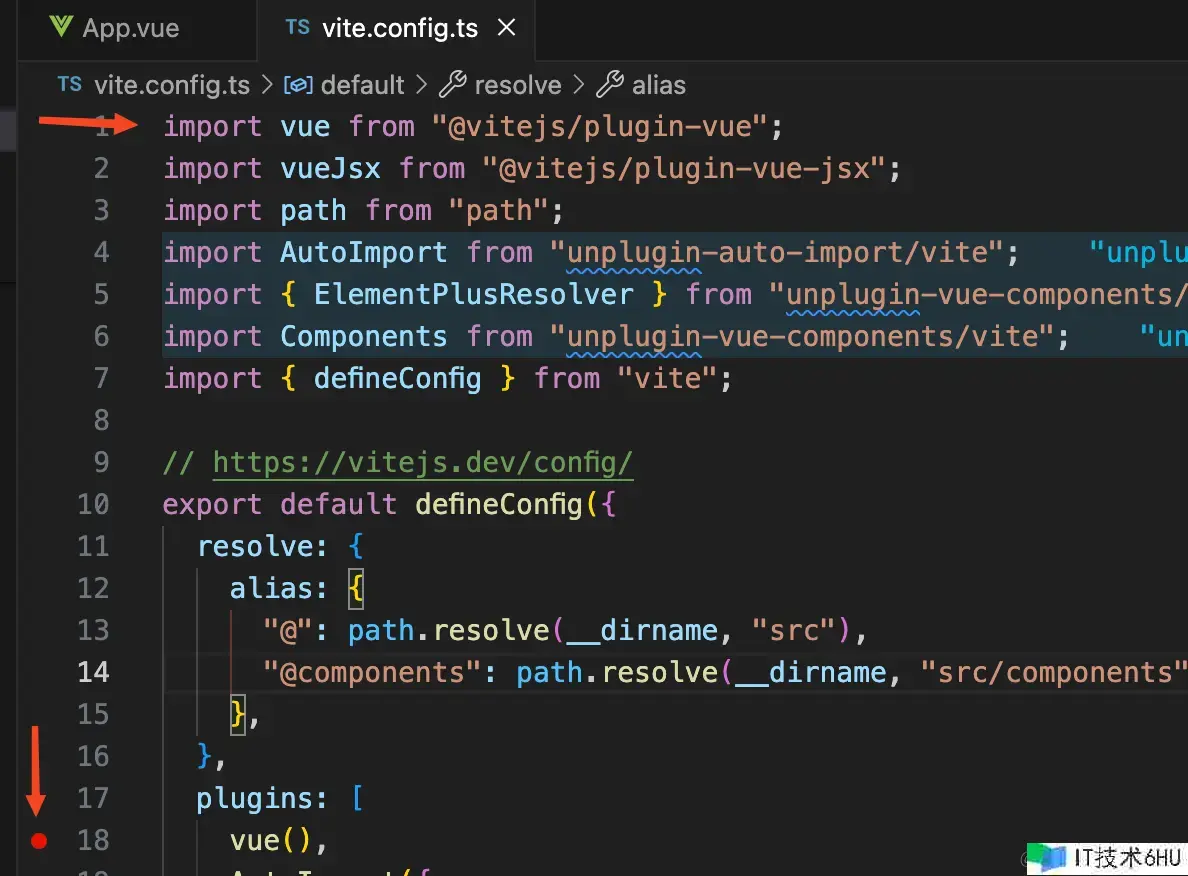Click the symbol icon before breadcrumb 'default'
The height and width of the screenshot is (876, 1188).
pyautogui.click(x=298, y=85)
